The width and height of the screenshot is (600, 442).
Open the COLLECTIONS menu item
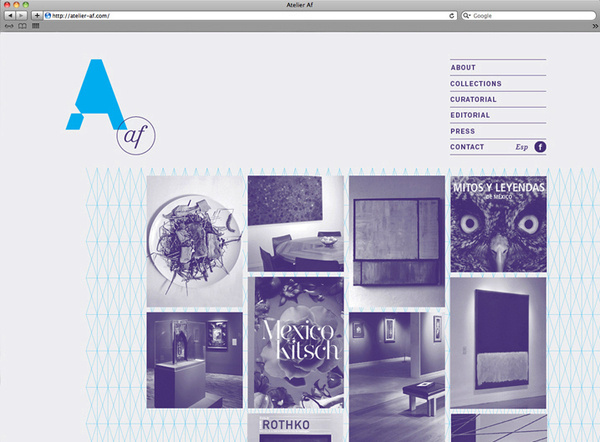tap(476, 83)
